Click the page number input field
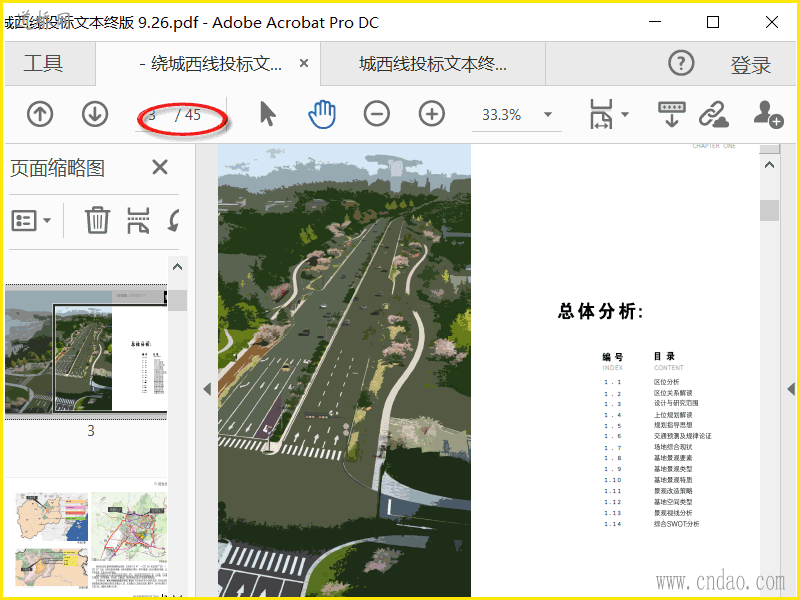Screen dimensions: 800x600 [x=153, y=115]
